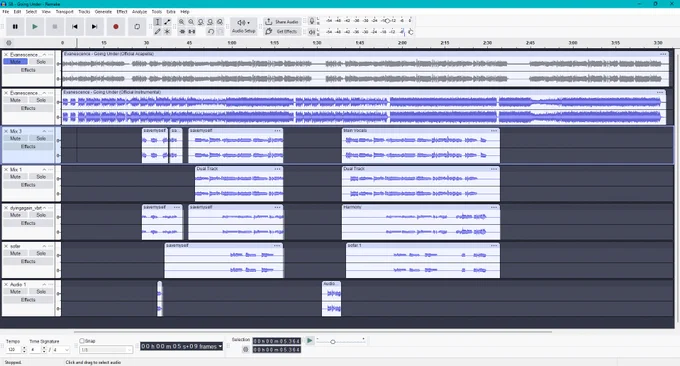Open Effects for the Mix 3 track
The width and height of the screenshot is (680, 366).
28,147
